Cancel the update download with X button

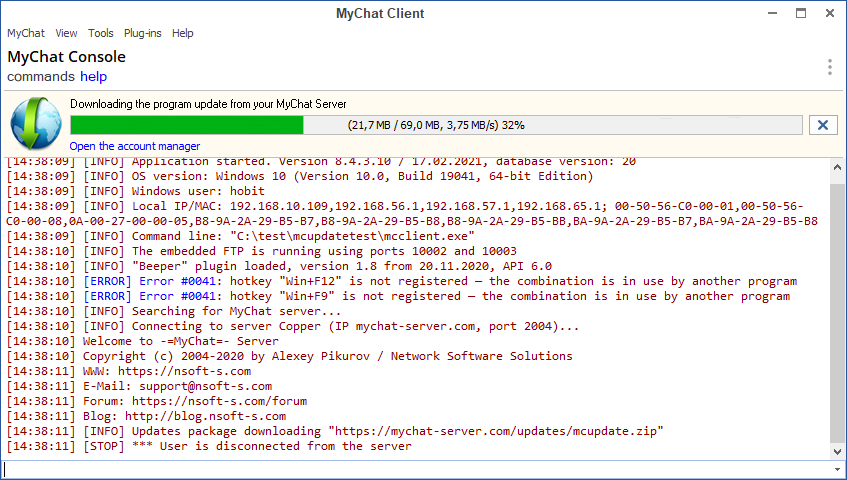[x=822, y=125]
